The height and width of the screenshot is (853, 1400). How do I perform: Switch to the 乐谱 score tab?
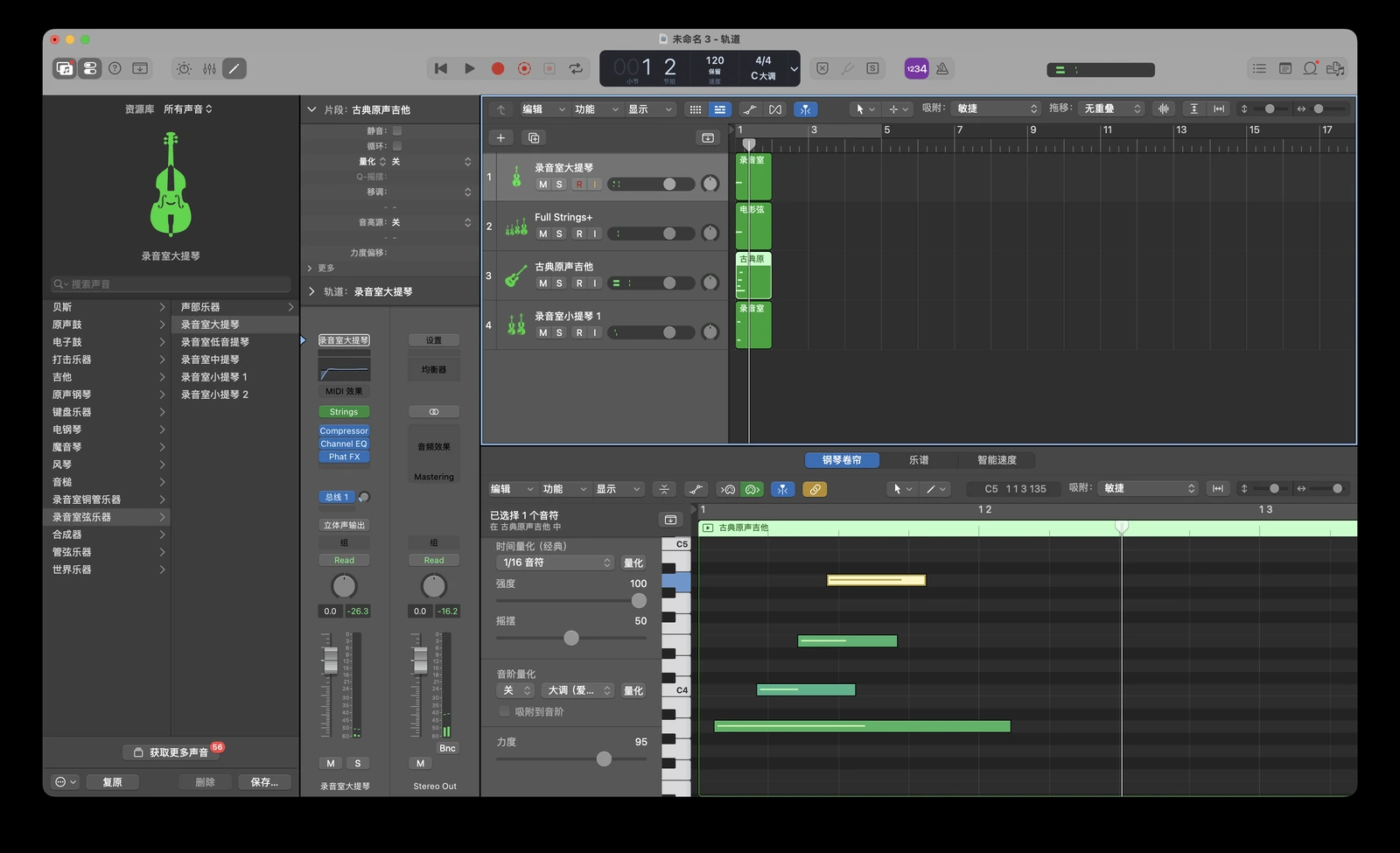919,459
